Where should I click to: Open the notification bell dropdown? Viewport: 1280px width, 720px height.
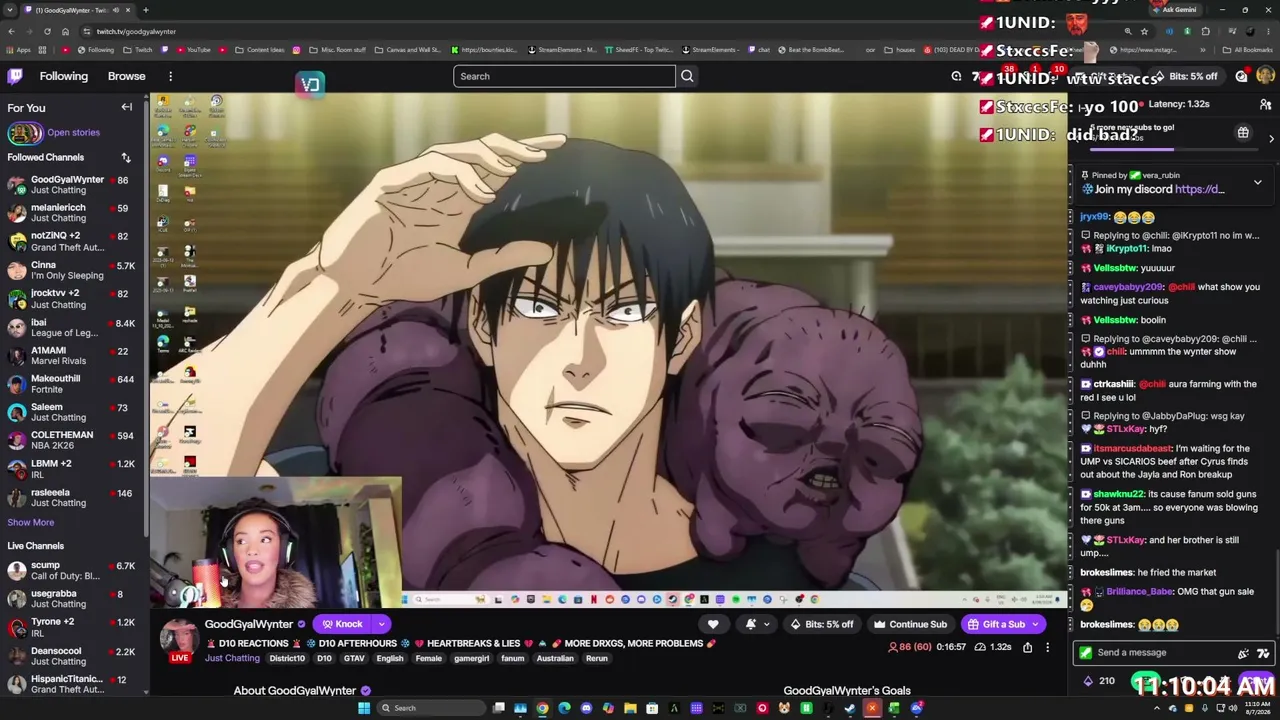tap(756, 624)
